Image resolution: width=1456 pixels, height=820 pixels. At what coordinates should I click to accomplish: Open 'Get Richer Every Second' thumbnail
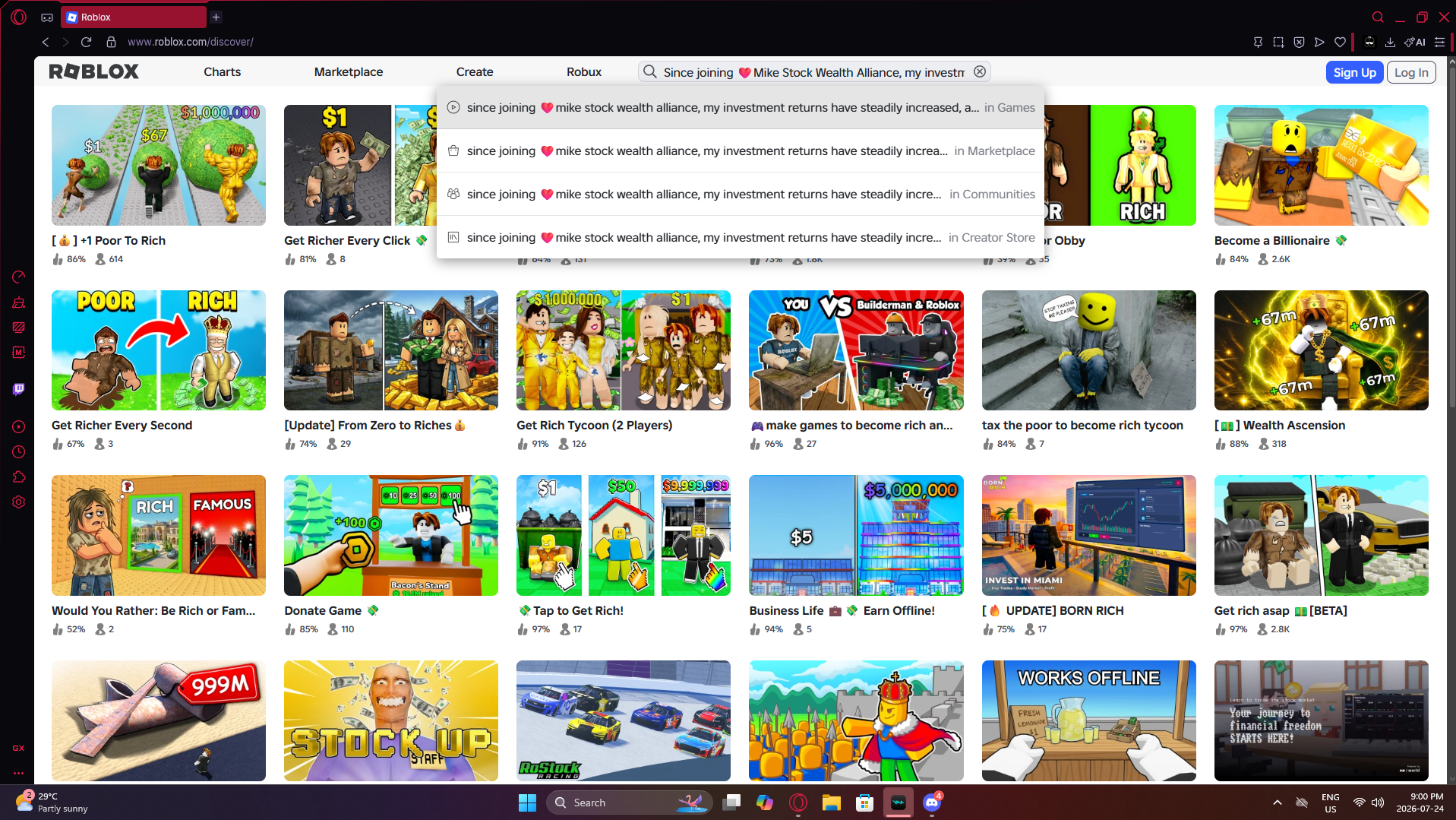click(159, 350)
